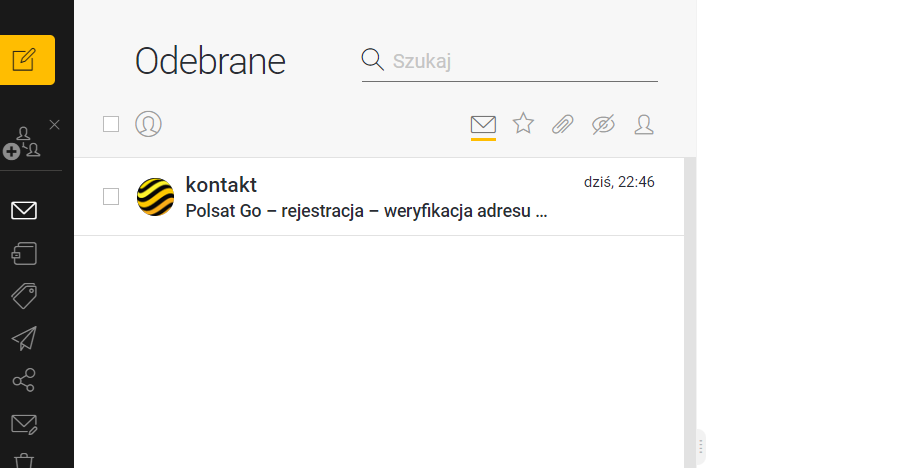Open the labels tag icon in sidebar
919x468 pixels.
coord(24,296)
